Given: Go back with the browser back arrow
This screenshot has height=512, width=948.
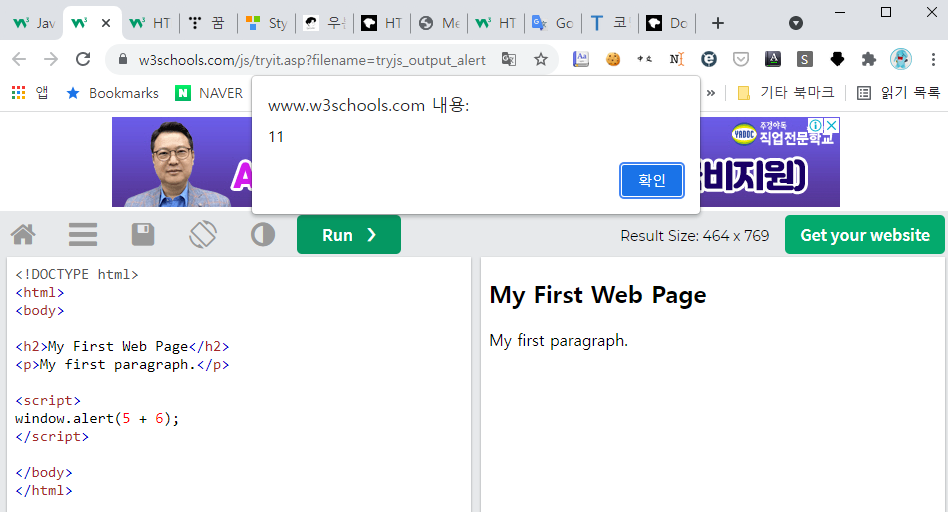Looking at the screenshot, I should pyautogui.click(x=19, y=59).
